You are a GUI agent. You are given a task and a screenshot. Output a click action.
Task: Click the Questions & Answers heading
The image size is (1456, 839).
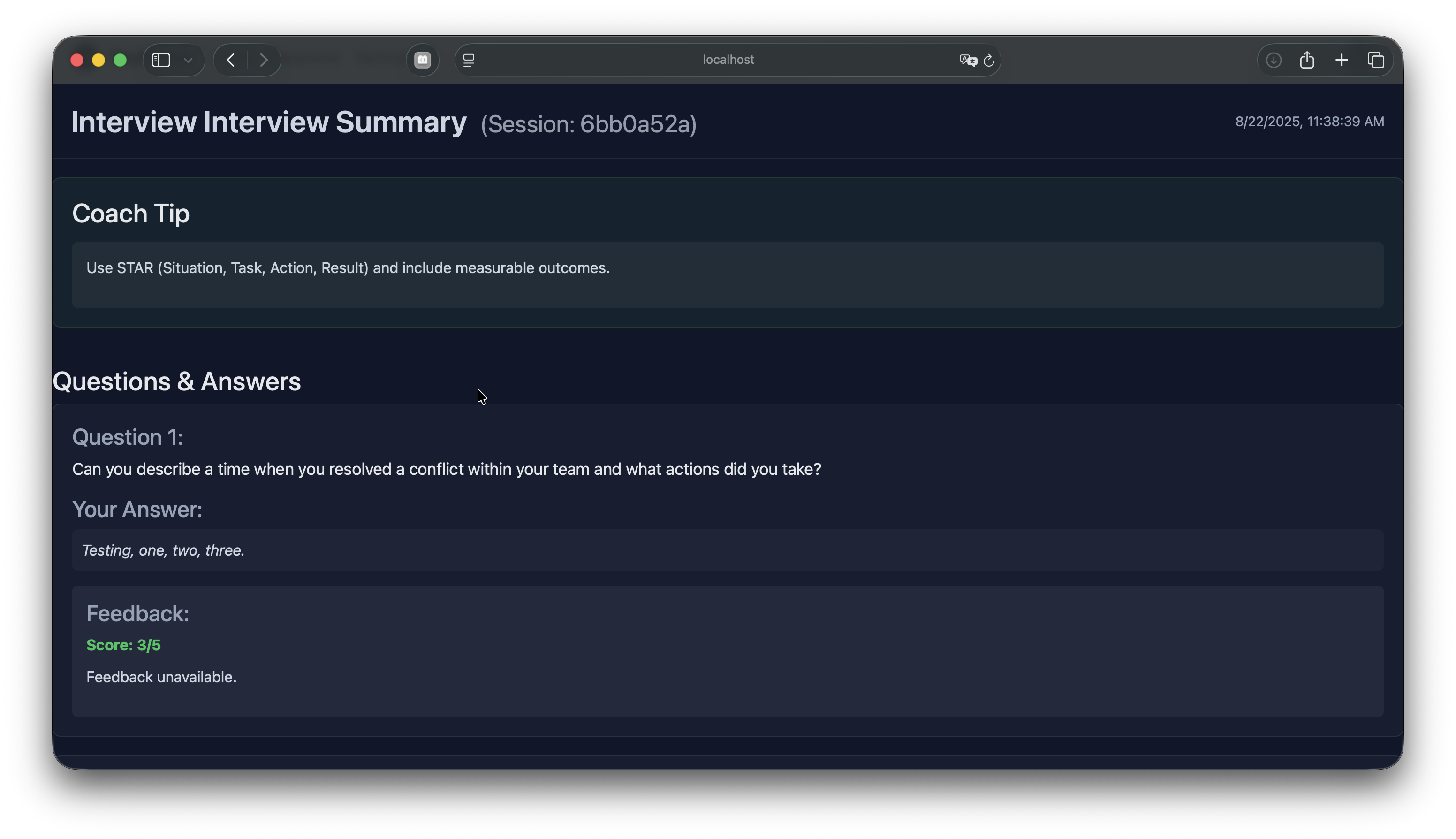click(177, 381)
